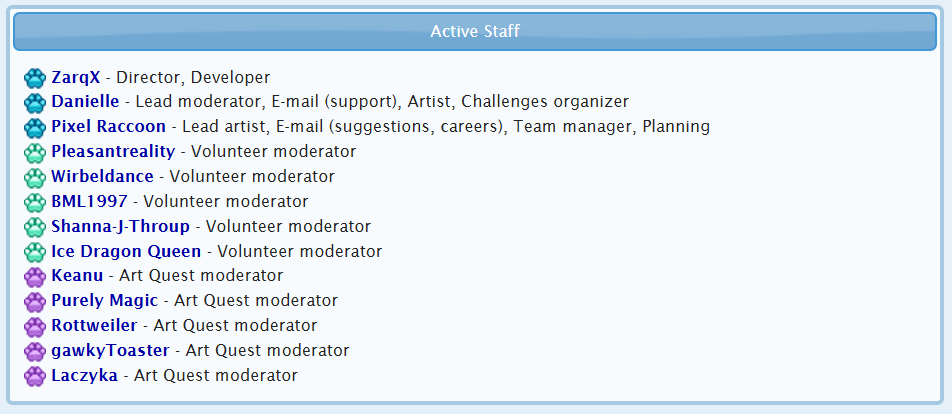Click the green paw icon beside Pleasantreality
Viewport: 952px width, 414px height.
click(35, 153)
